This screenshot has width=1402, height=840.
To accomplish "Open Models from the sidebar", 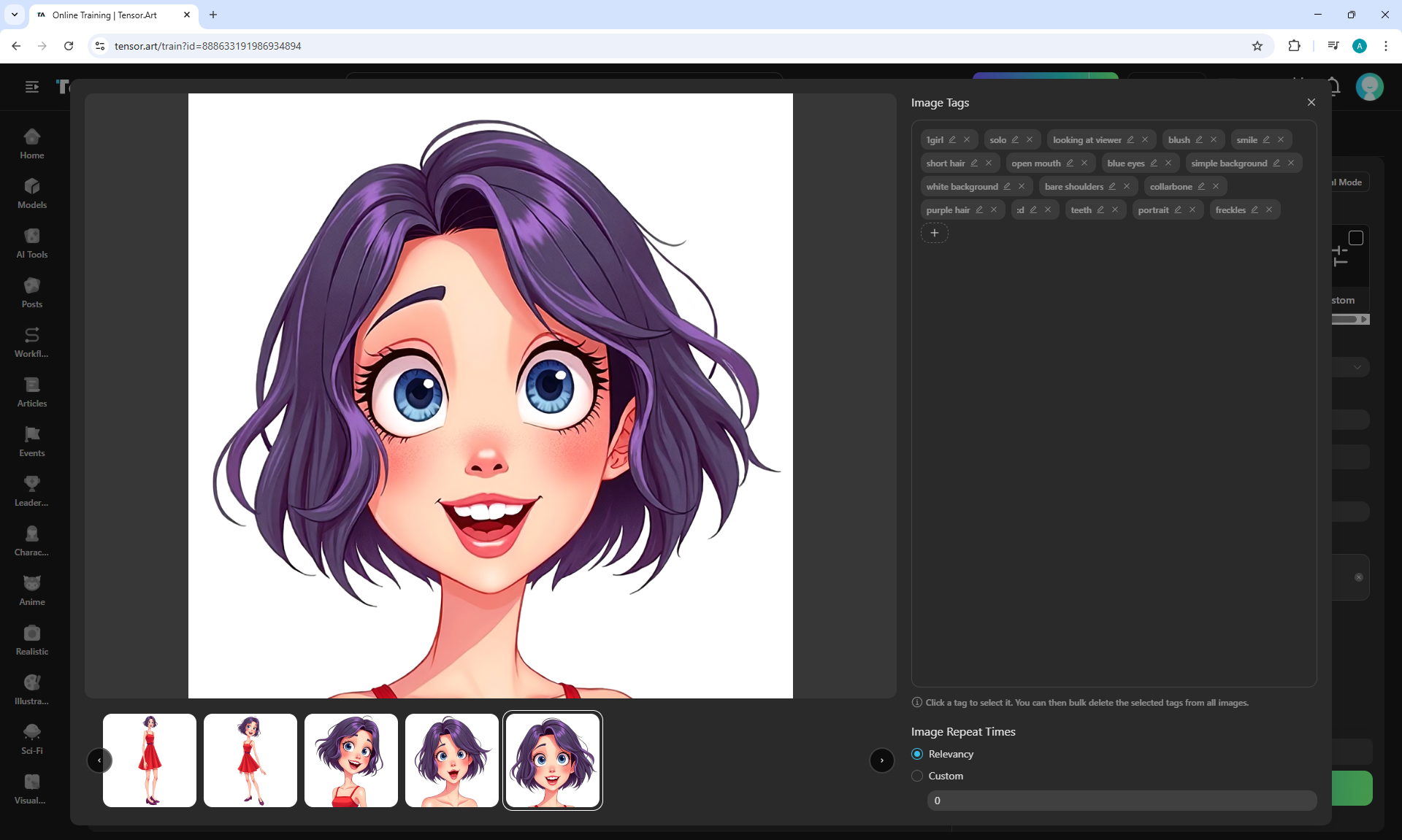I will (32, 194).
